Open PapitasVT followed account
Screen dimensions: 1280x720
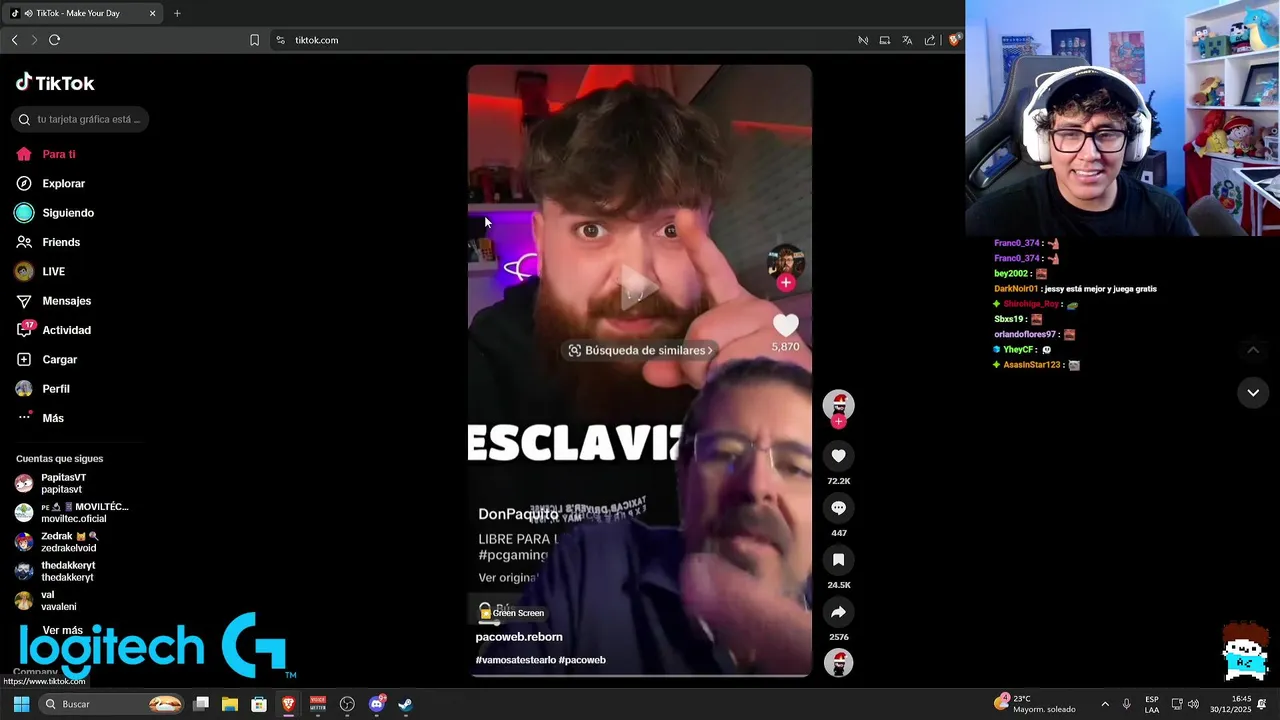(x=51, y=484)
